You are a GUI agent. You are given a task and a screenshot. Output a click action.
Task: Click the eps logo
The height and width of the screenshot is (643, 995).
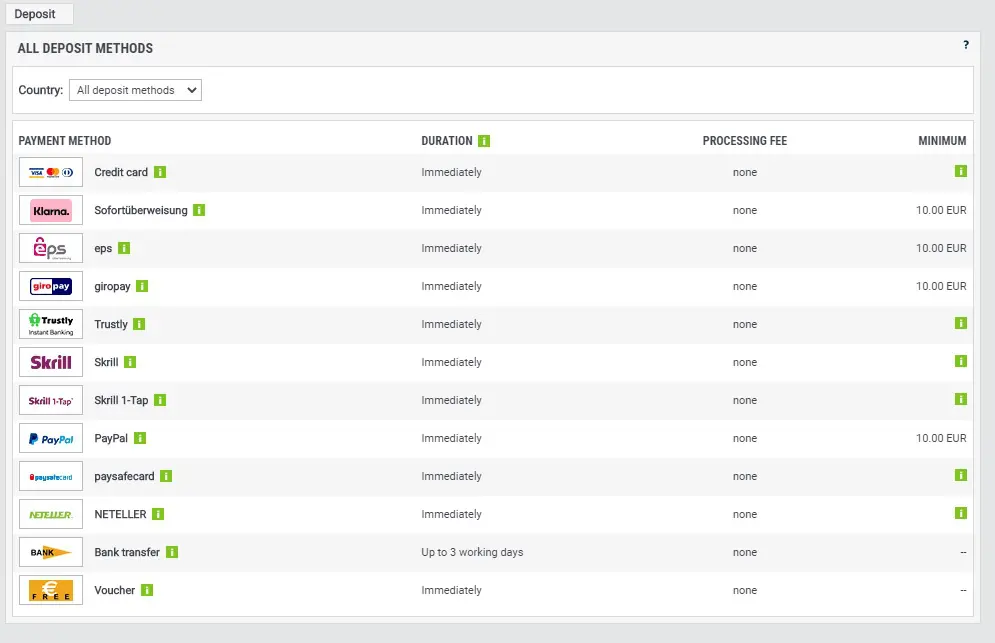click(x=51, y=248)
